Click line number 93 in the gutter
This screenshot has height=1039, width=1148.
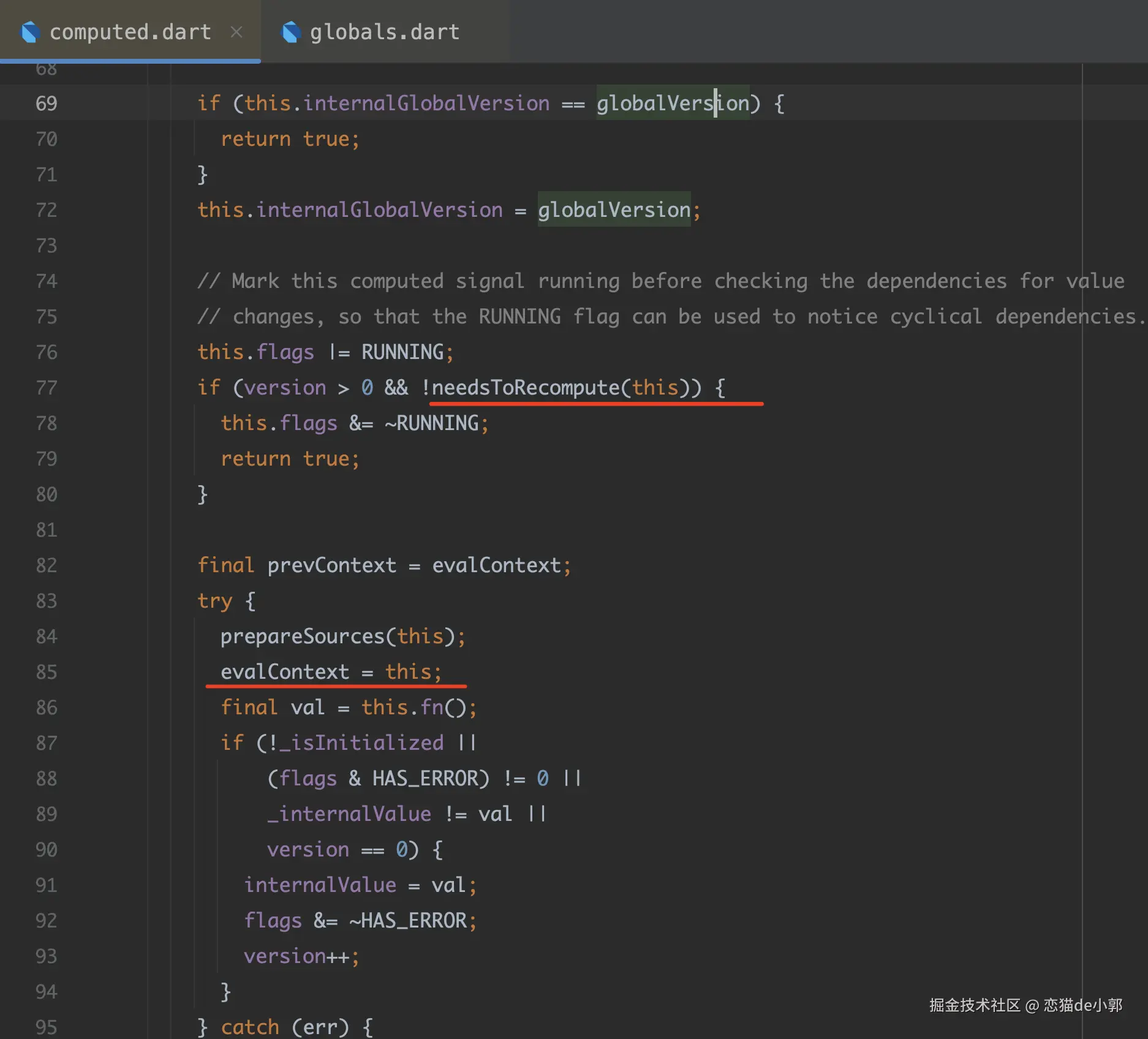pos(47,956)
